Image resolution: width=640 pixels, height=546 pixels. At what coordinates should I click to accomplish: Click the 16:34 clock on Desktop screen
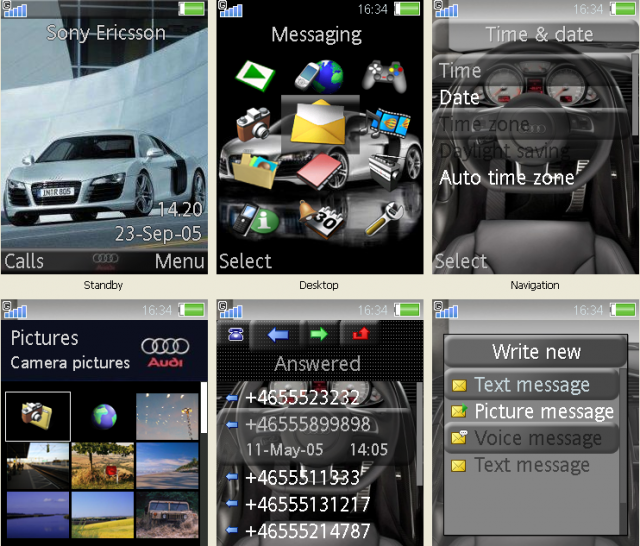373,9
